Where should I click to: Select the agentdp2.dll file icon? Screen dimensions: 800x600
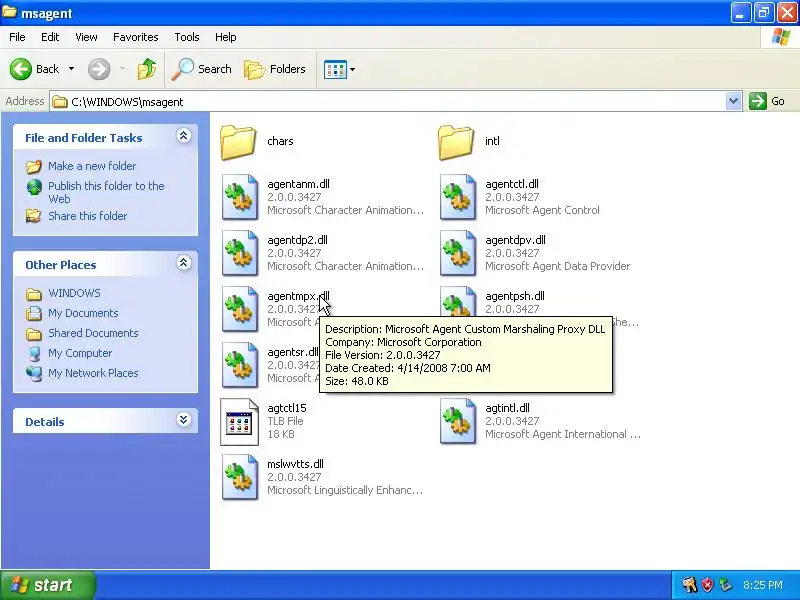point(239,253)
